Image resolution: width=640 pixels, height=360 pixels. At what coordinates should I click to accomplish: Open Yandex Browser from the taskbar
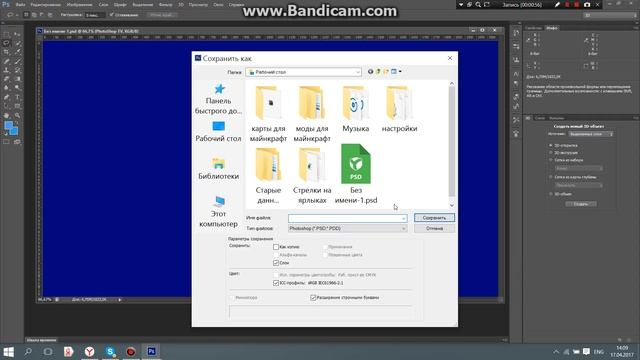89,351
